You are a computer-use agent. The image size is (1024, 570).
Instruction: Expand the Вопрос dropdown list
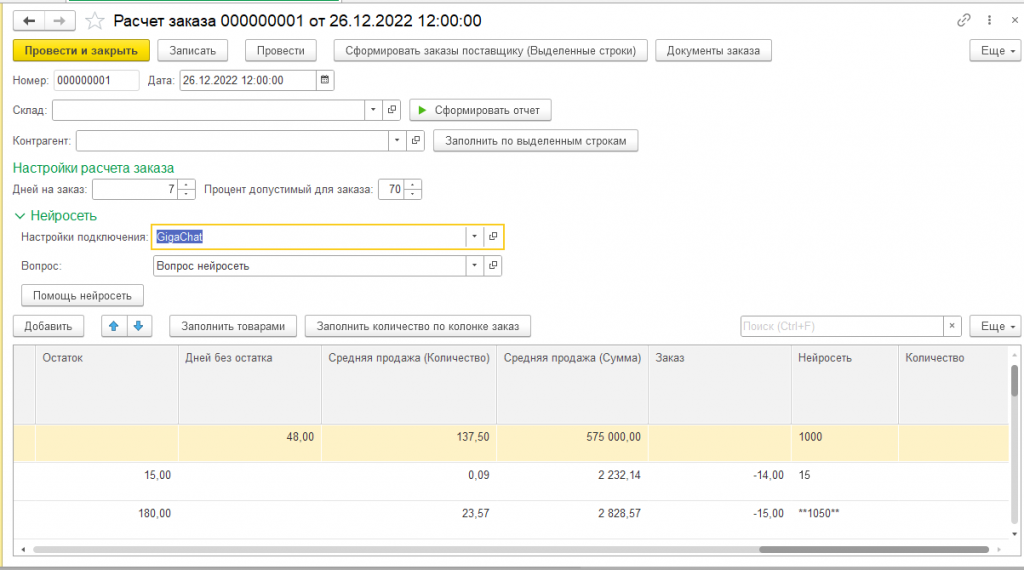(x=474, y=266)
